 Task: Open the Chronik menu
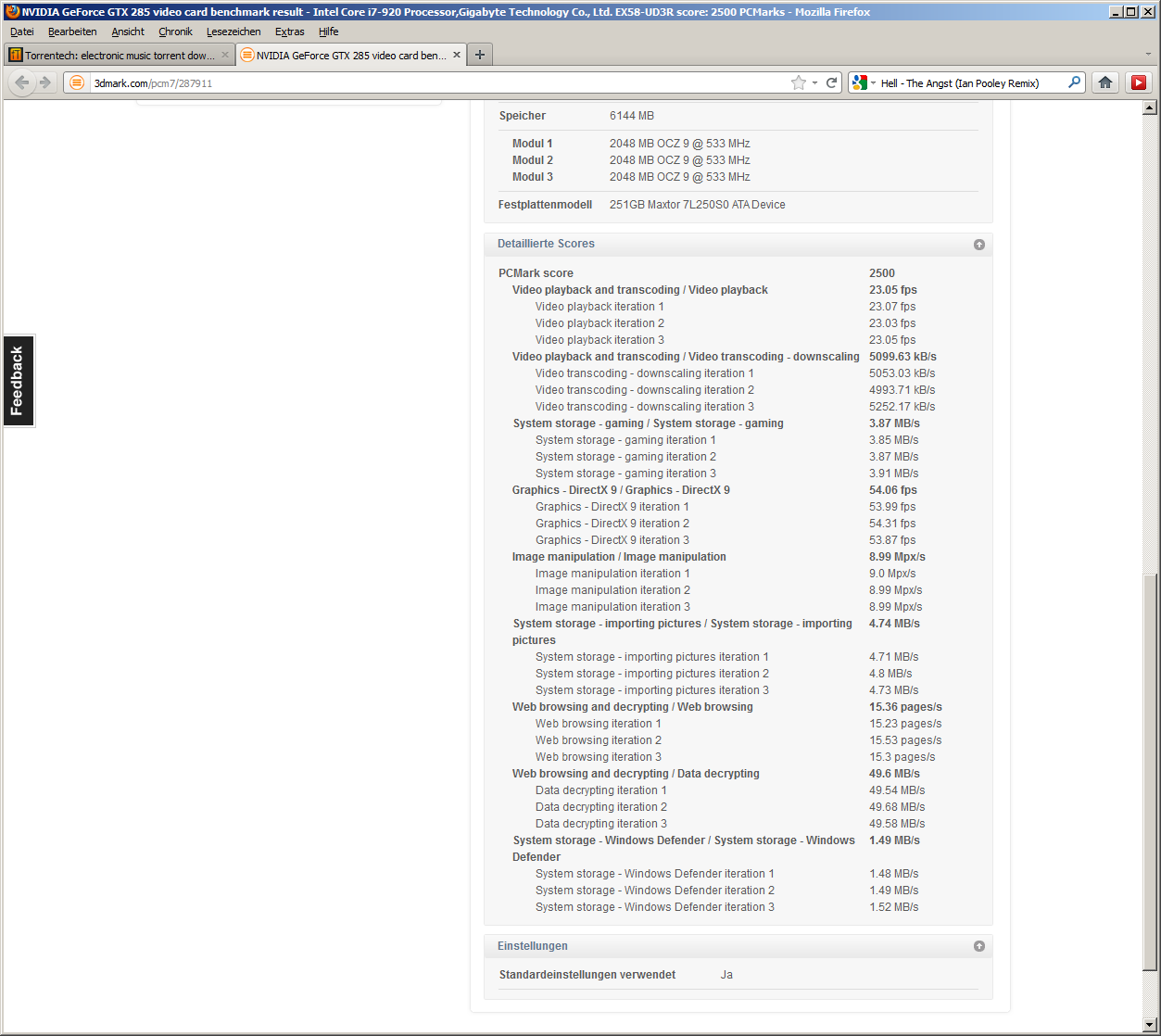pos(175,32)
